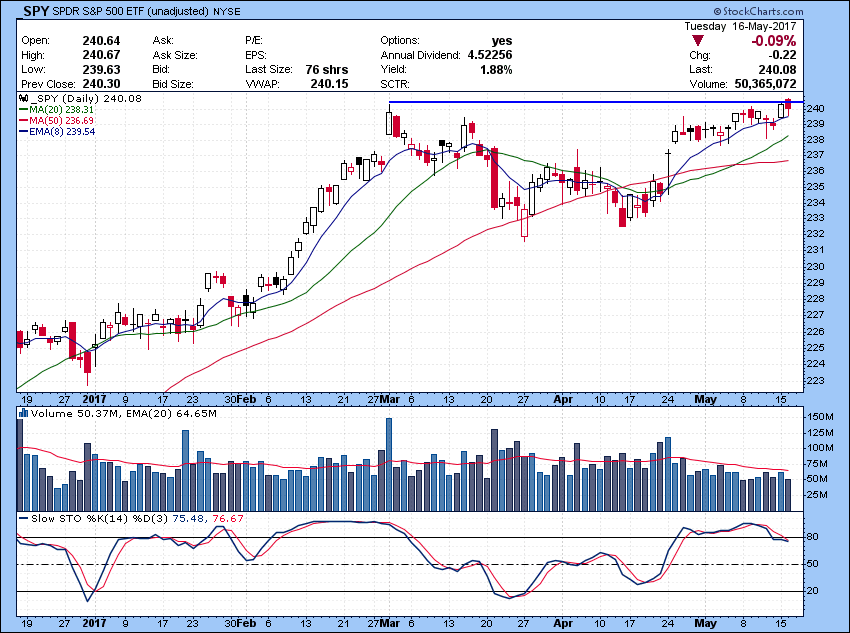Click the Ask Size label
This screenshot has height=633, width=850.
175,55
